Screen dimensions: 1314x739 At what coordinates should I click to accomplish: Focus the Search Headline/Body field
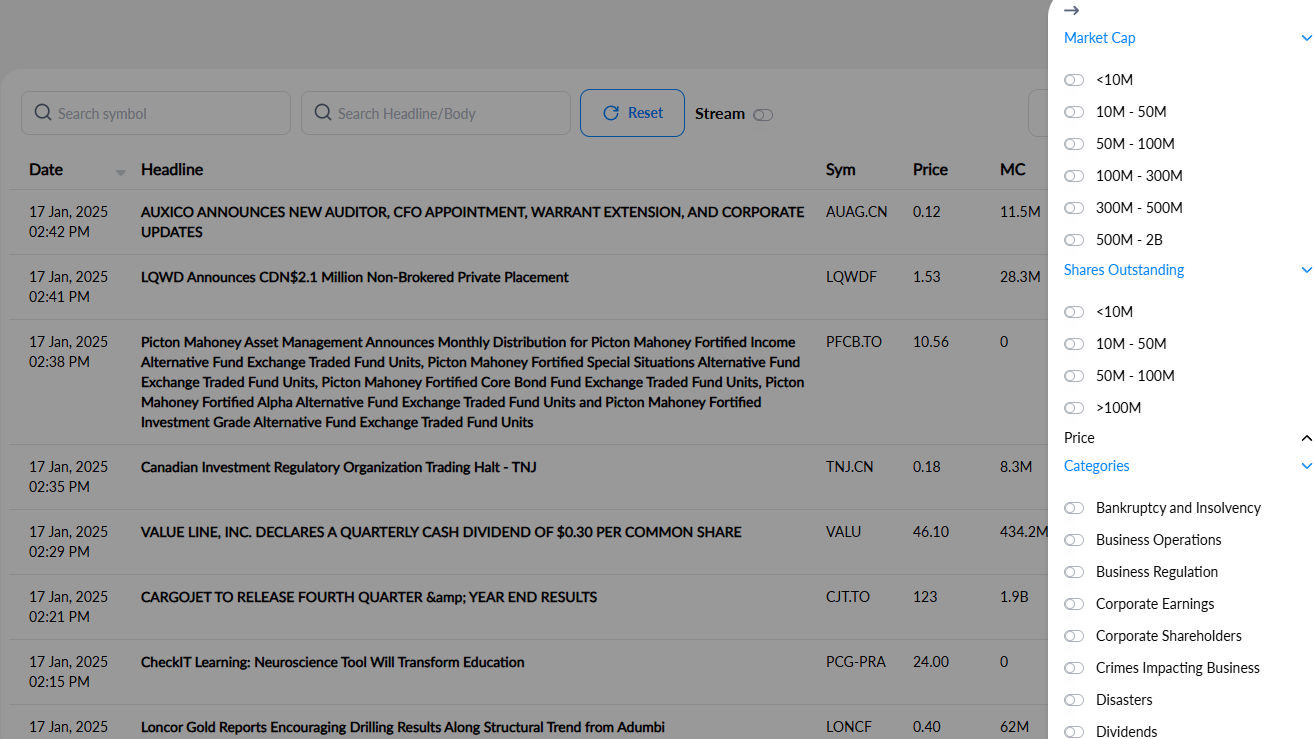(436, 113)
